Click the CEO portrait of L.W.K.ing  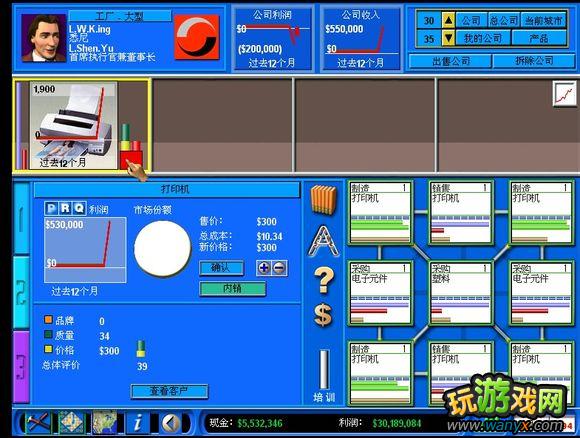click(x=44, y=38)
